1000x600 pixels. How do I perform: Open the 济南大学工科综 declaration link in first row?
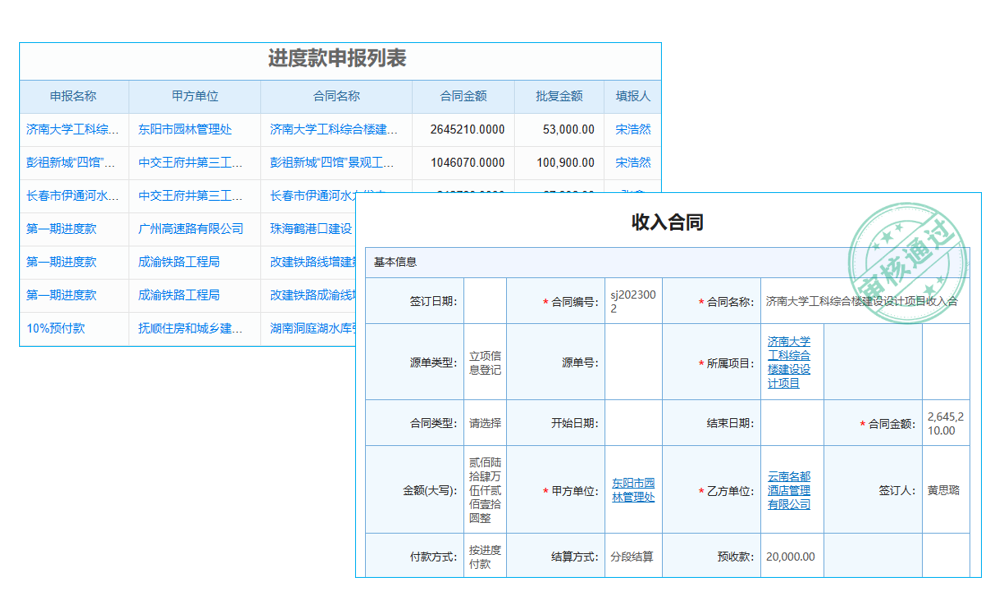(x=67, y=128)
